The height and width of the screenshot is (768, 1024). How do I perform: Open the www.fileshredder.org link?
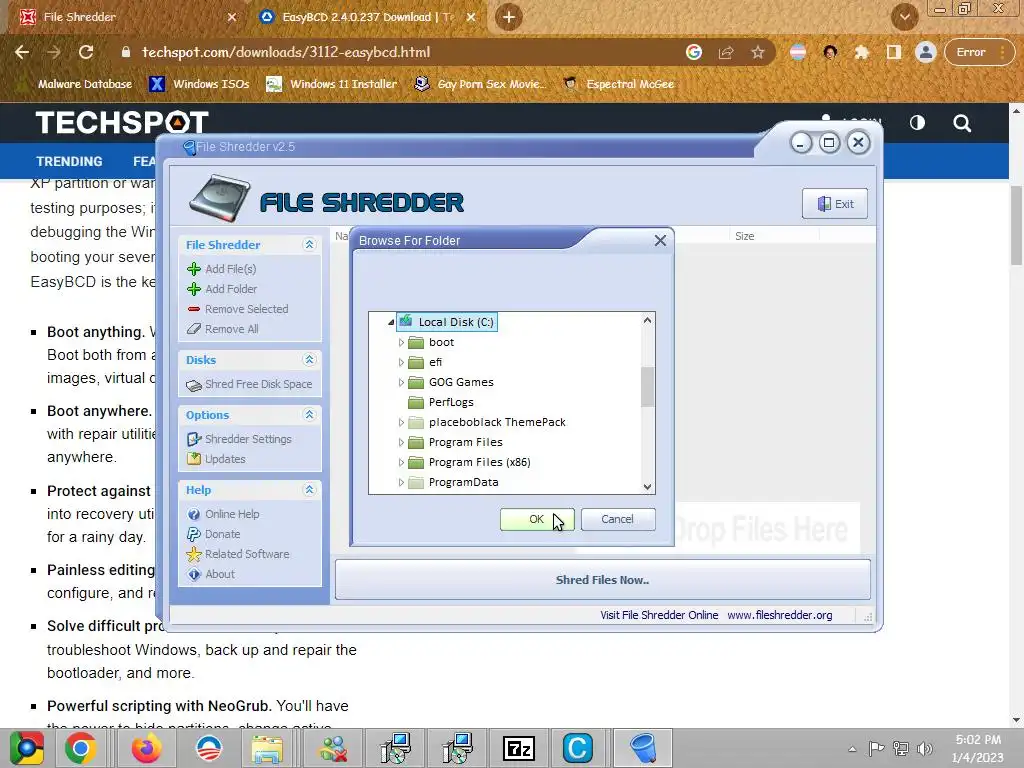[780, 615]
